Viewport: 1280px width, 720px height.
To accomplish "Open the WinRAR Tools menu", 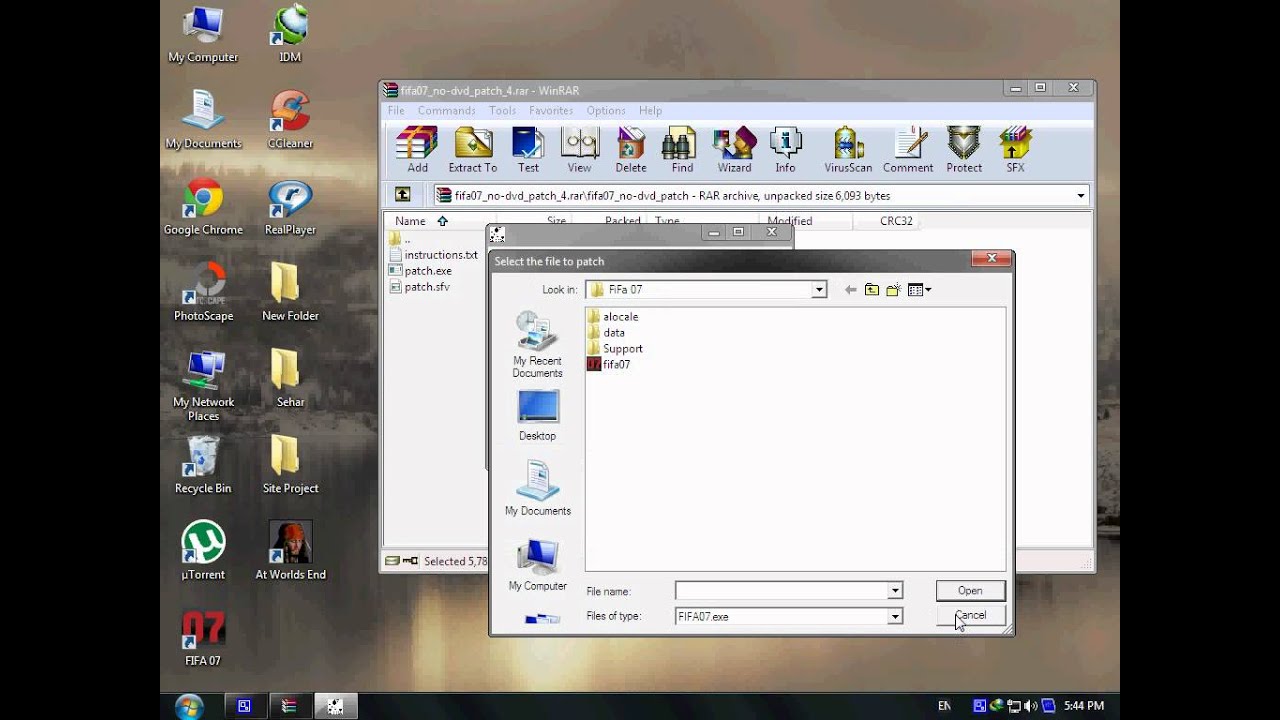I will (502, 111).
